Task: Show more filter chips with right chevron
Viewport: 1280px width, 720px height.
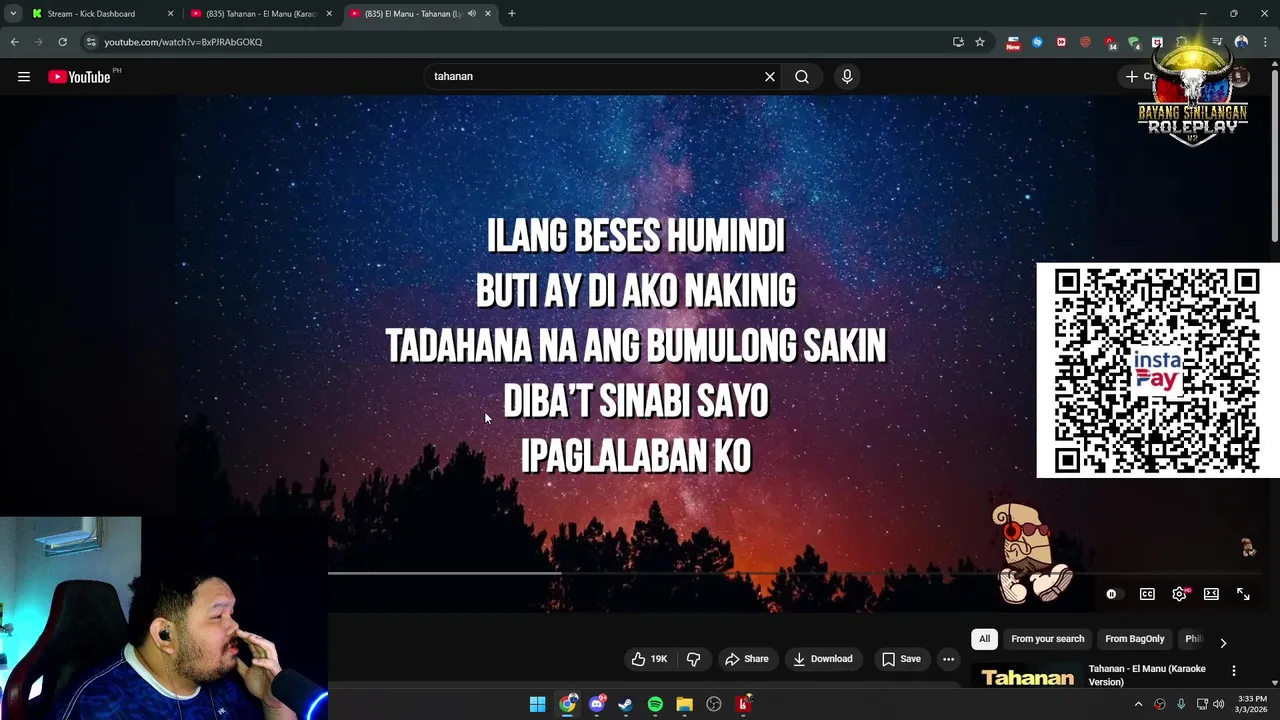Action: [x=1223, y=643]
